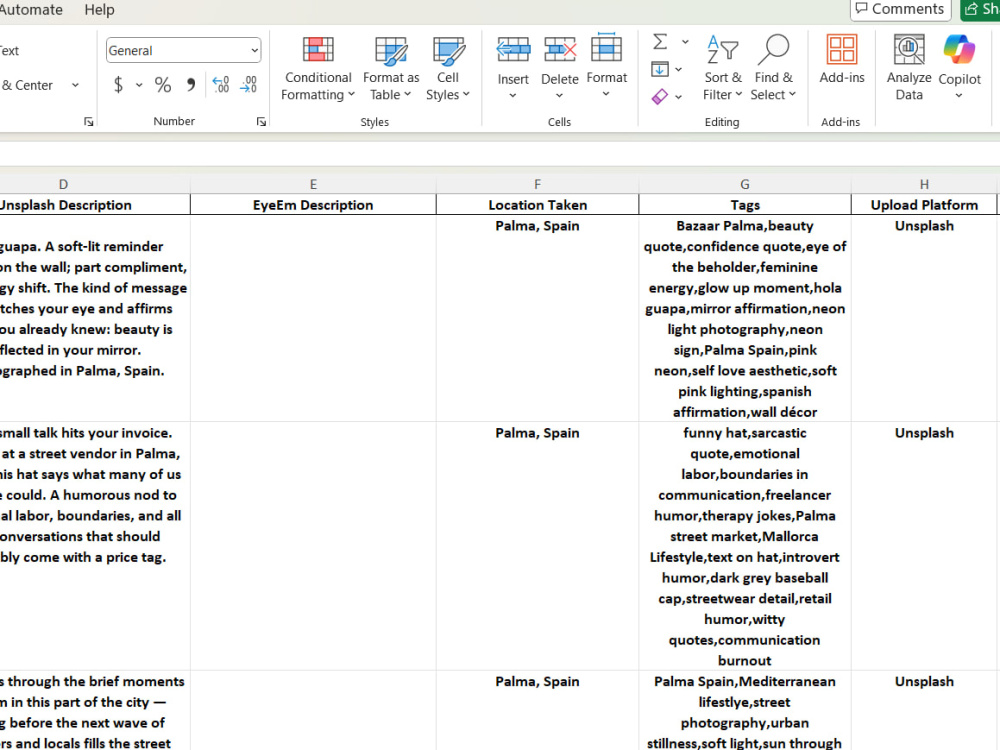Click the Fill down icon
This screenshot has height=750, width=1000.
[x=660, y=69]
